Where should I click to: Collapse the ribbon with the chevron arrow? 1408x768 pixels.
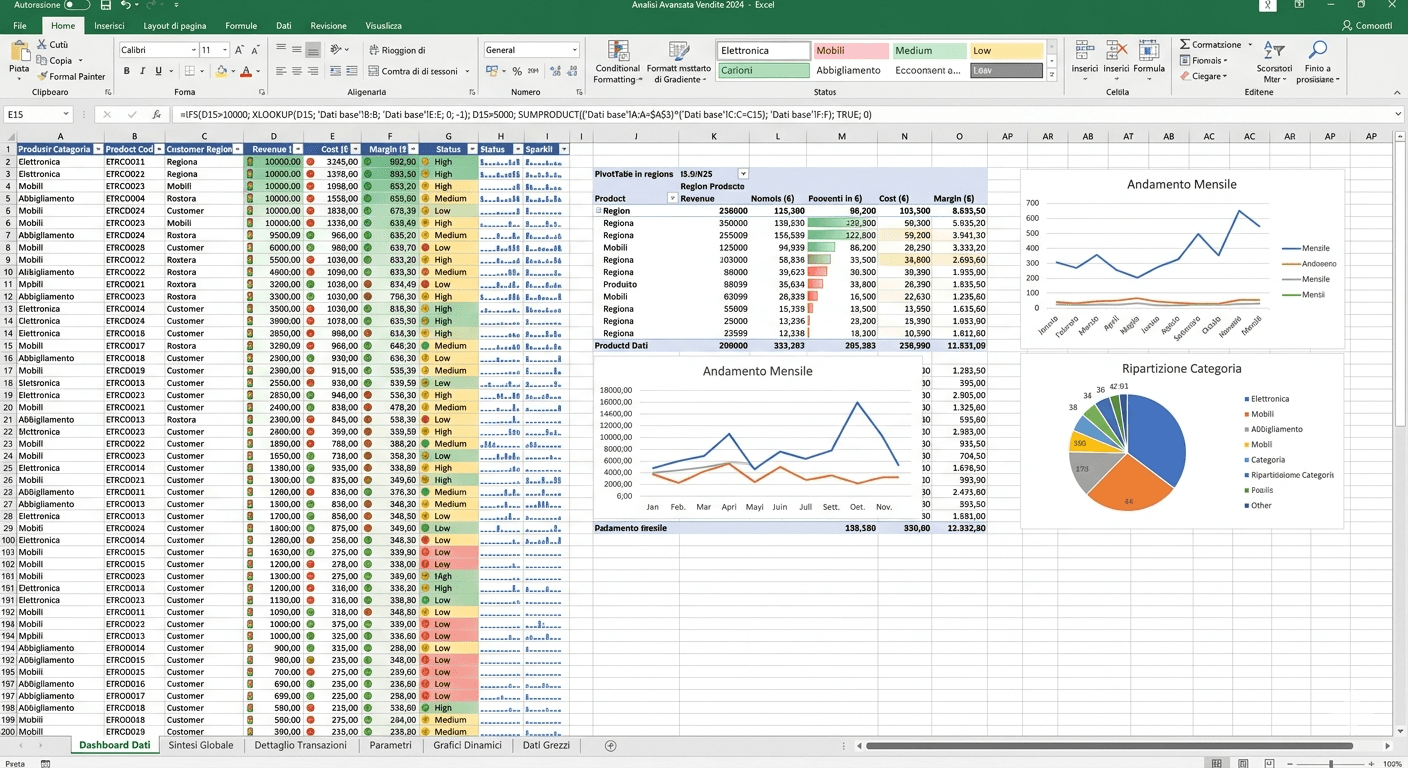point(1396,94)
